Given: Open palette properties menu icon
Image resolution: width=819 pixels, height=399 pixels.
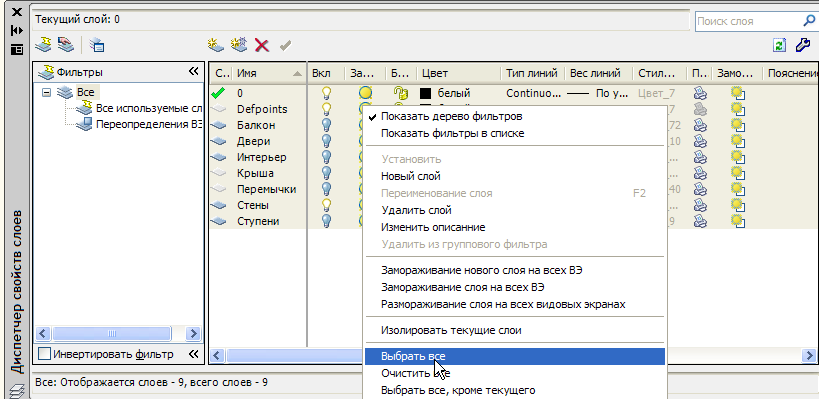Looking at the screenshot, I should tap(17, 49).
